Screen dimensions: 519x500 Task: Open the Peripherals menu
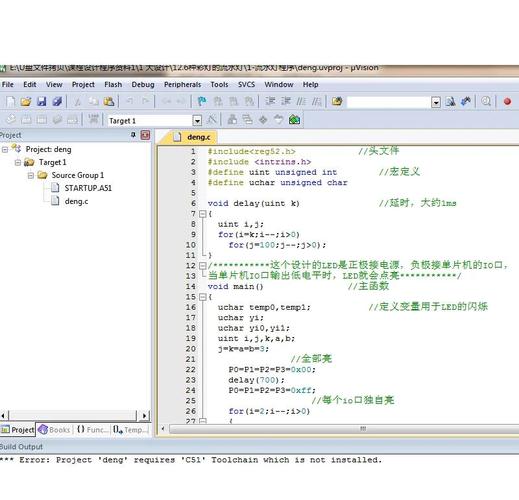(x=182, y=85)
